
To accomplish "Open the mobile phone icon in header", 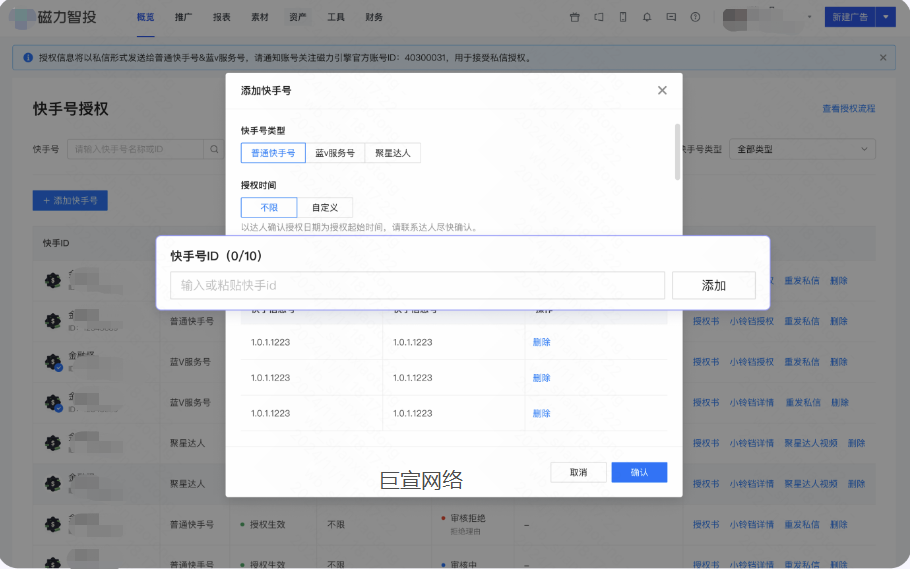I will click(623, 17).
